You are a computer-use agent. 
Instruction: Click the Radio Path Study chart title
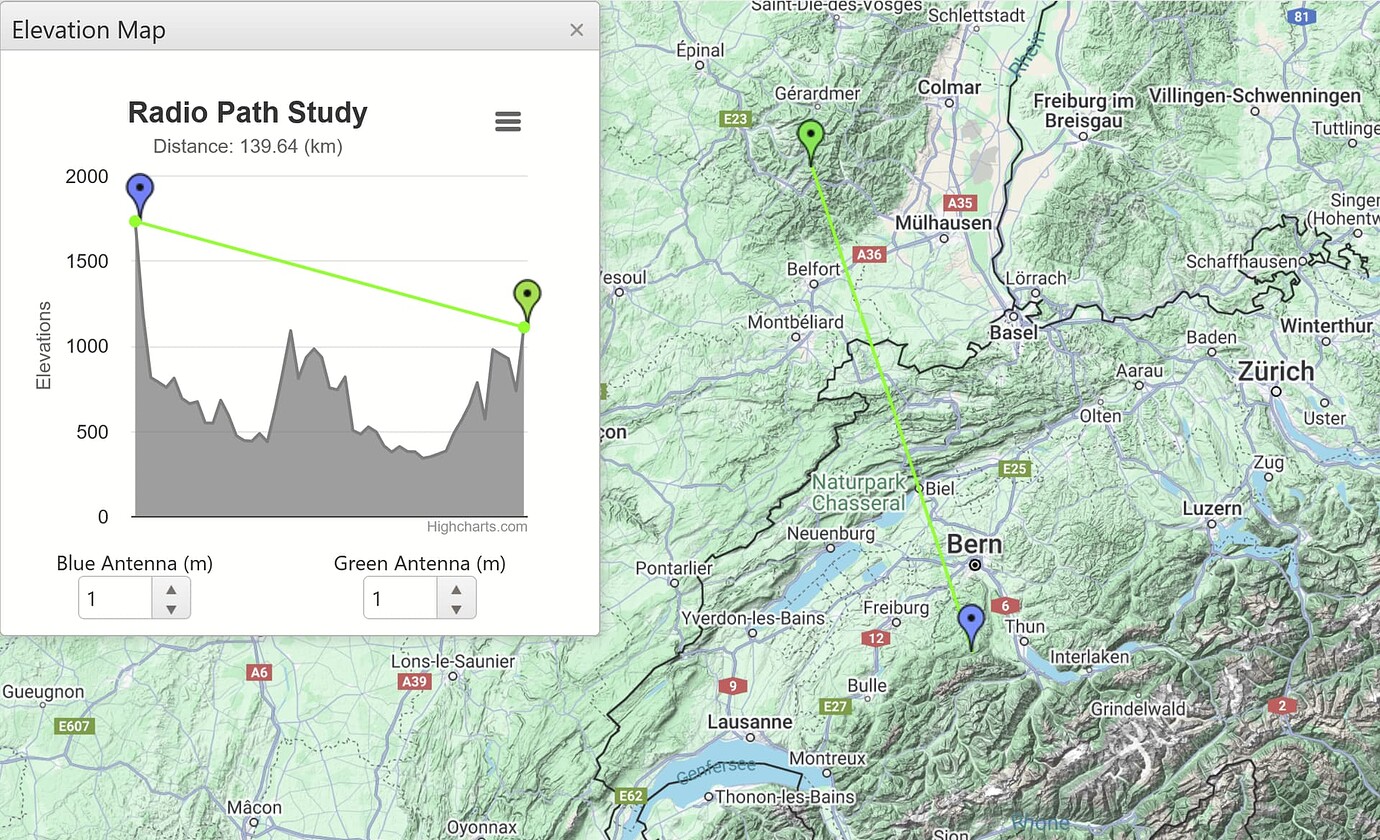247,112
